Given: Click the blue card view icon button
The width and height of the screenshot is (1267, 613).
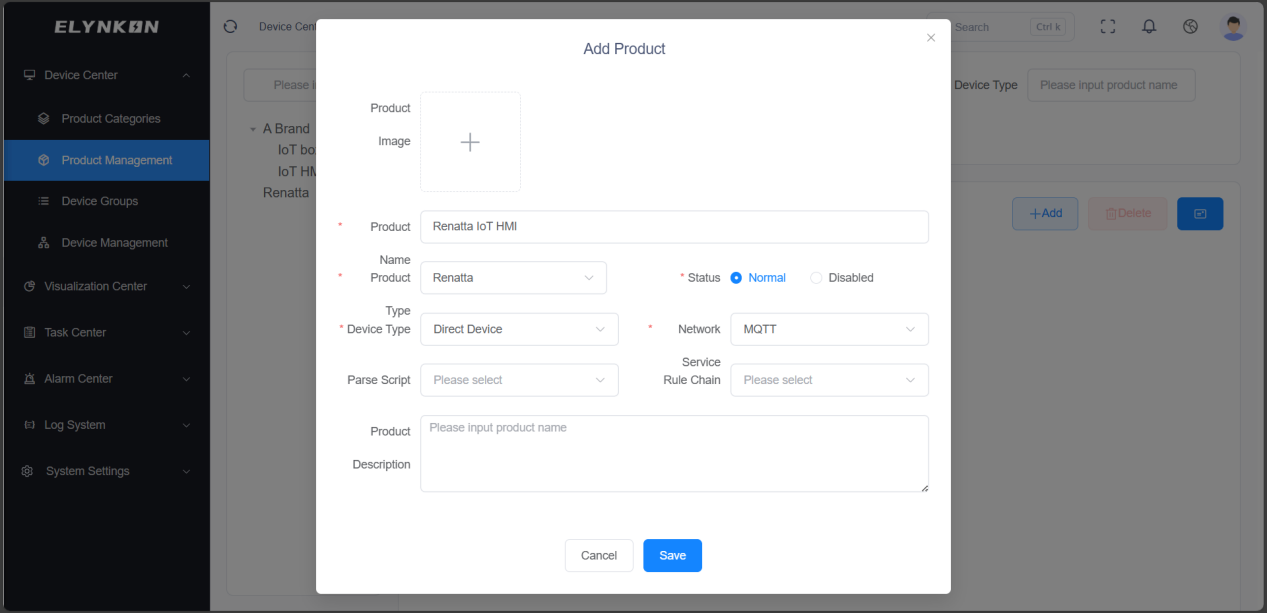Looking at the screenshot, I should pyautogui.click(x=1200, y=213).
